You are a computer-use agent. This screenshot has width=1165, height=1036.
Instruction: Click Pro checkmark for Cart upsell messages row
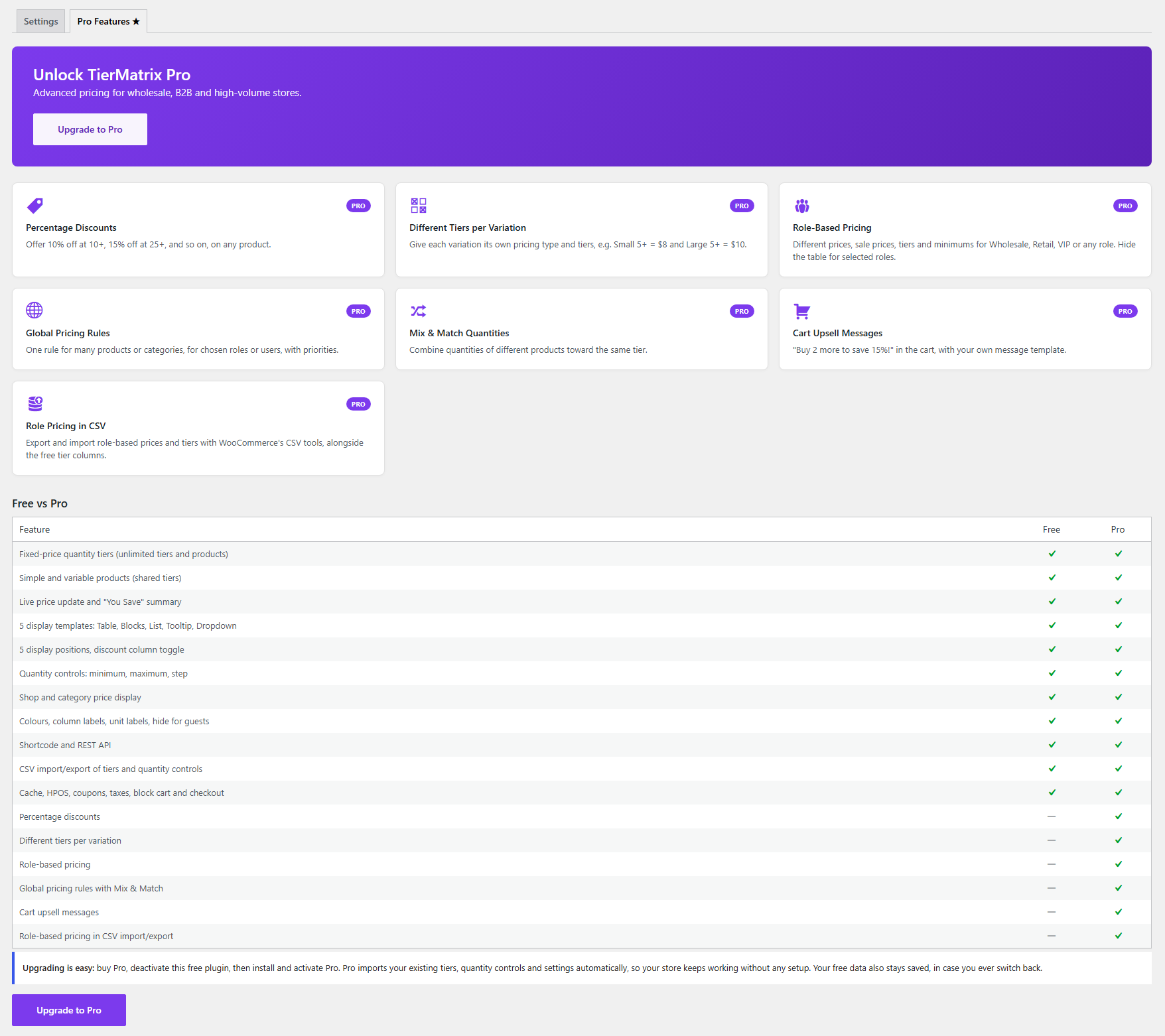tap(1118, 912)
